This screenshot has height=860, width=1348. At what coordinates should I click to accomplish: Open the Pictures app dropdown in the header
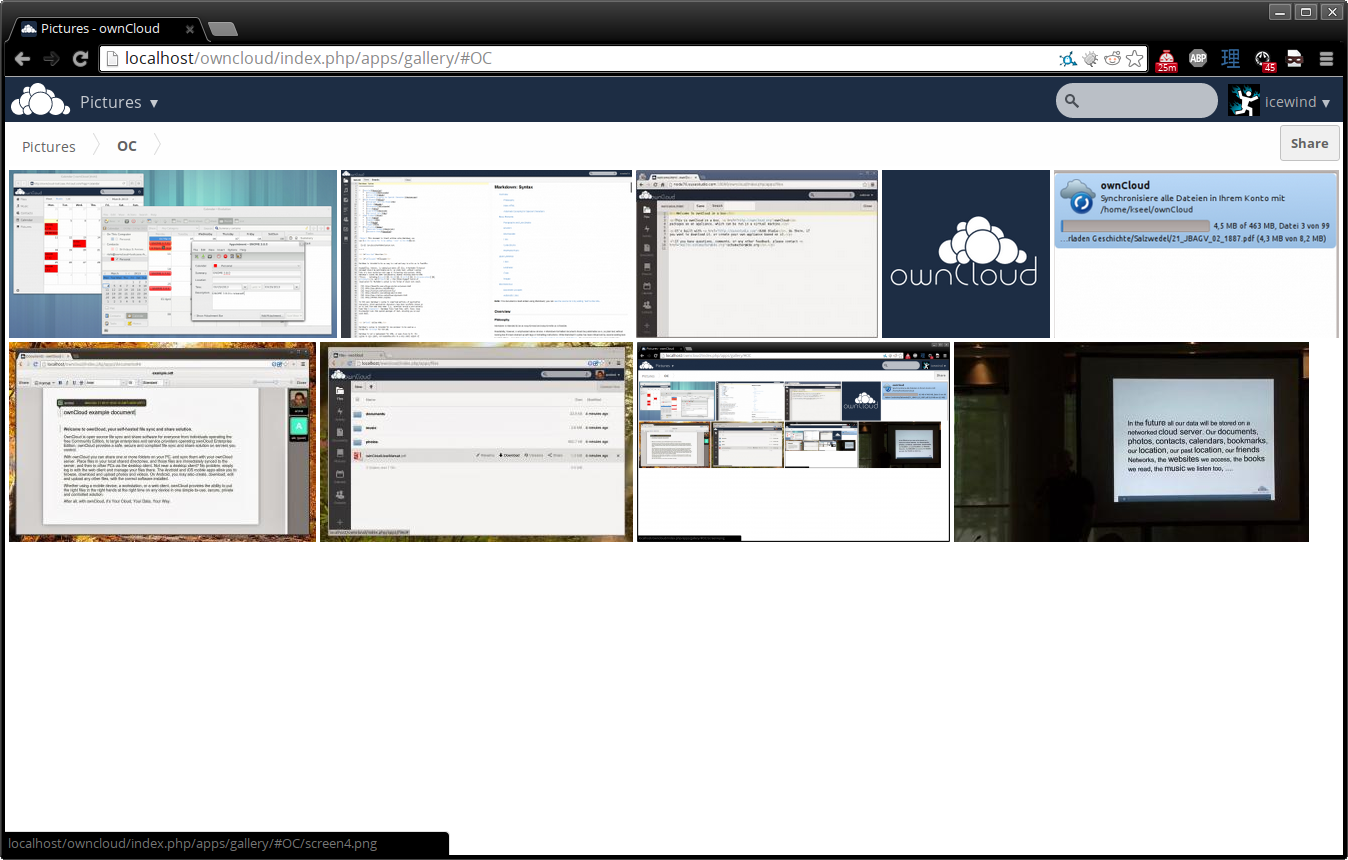[119, 101]
